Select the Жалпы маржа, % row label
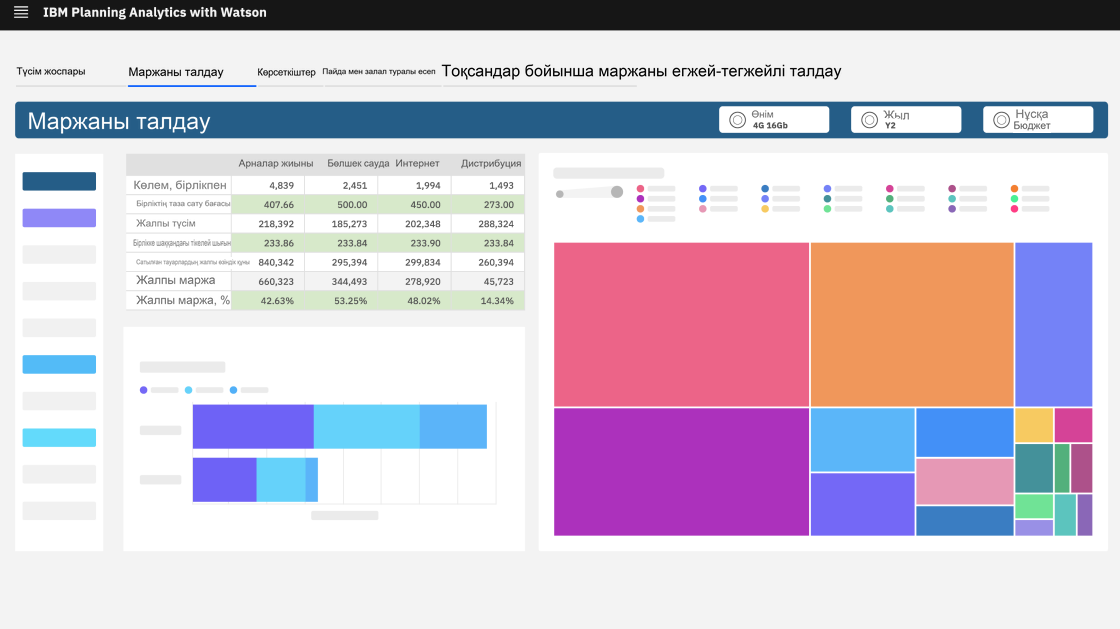The width and height of the screenshot is (1120, 629). point(183,301)
